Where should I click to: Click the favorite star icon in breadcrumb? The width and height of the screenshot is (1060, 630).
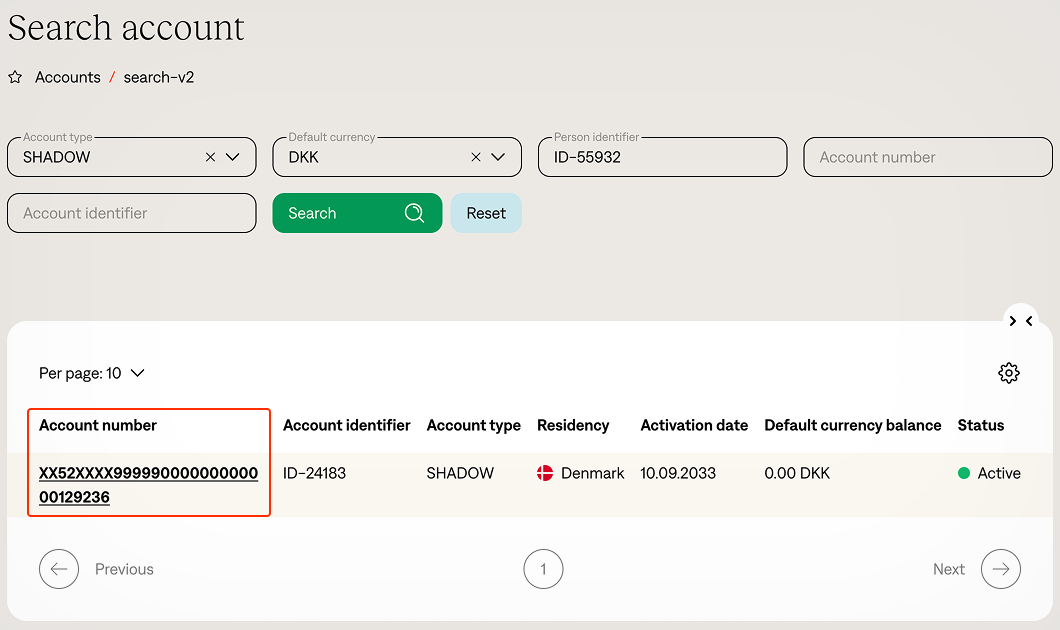click(x=15, y=77)
